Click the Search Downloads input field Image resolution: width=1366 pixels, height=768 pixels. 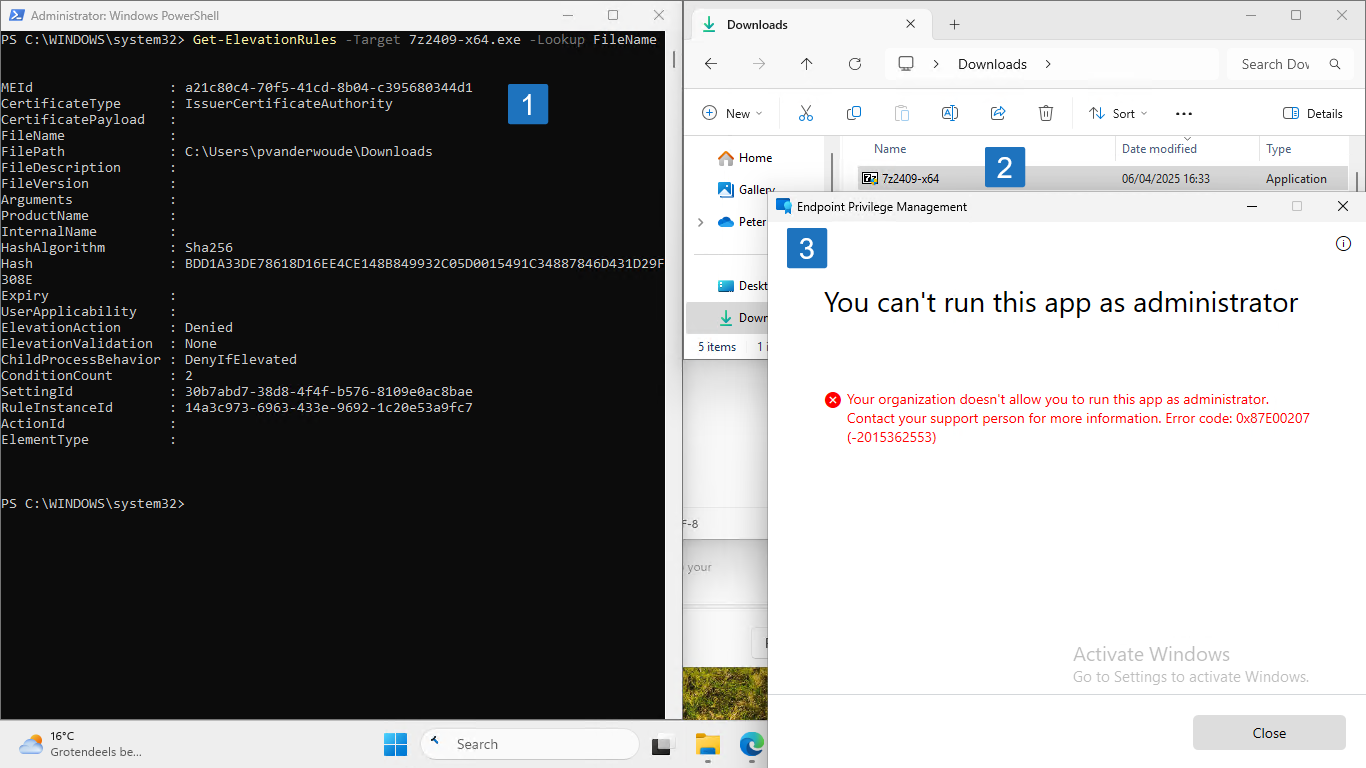(x=1276, y=64)
